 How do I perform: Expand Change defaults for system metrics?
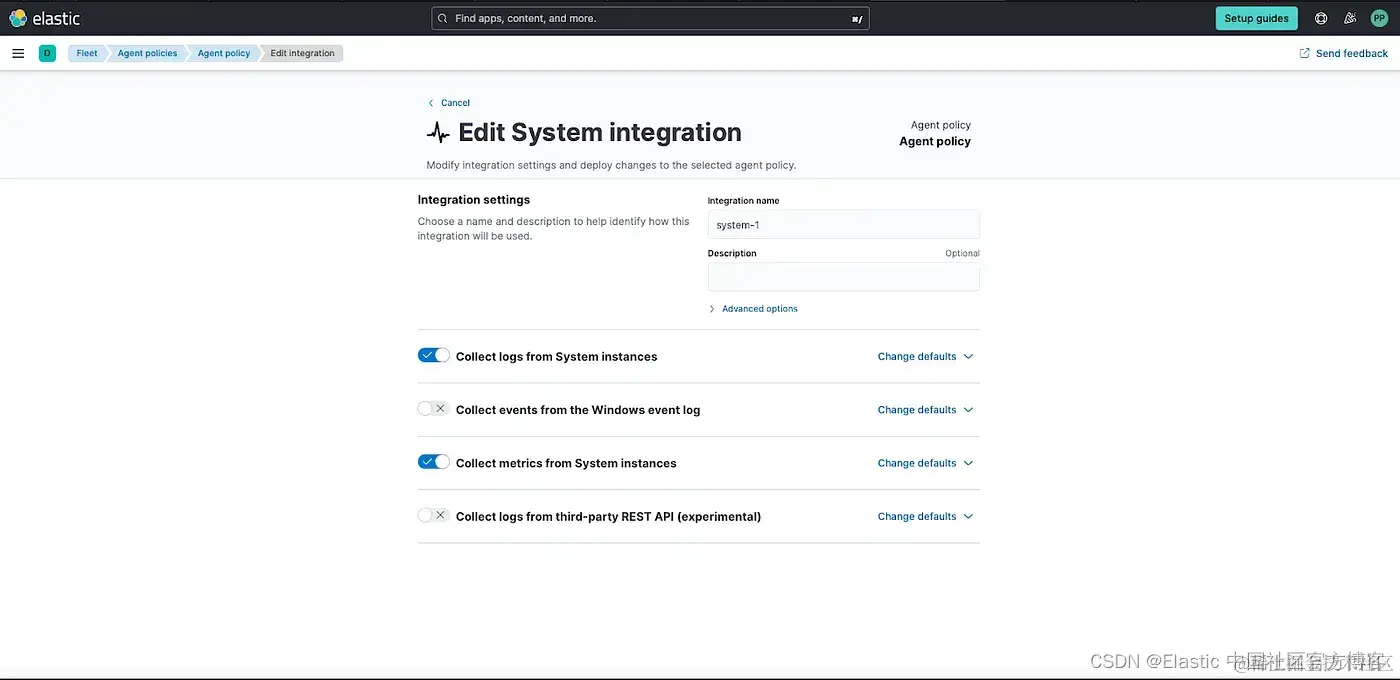tap(925, 463)
